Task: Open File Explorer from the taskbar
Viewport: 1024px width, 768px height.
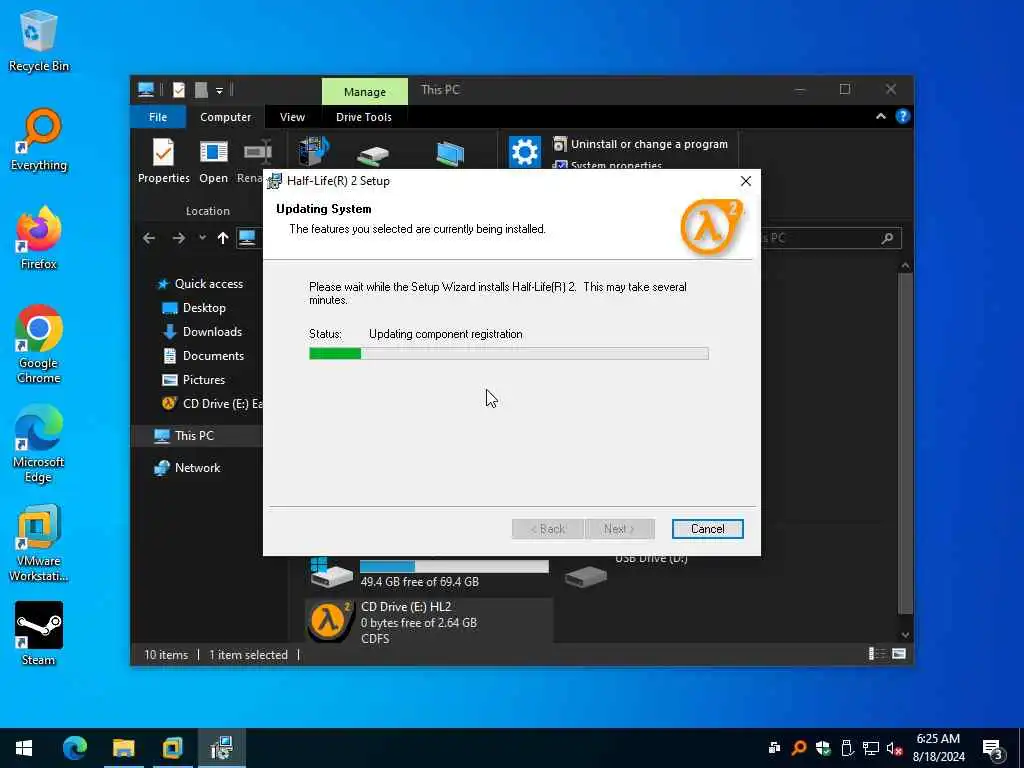Action: (123, 748)
